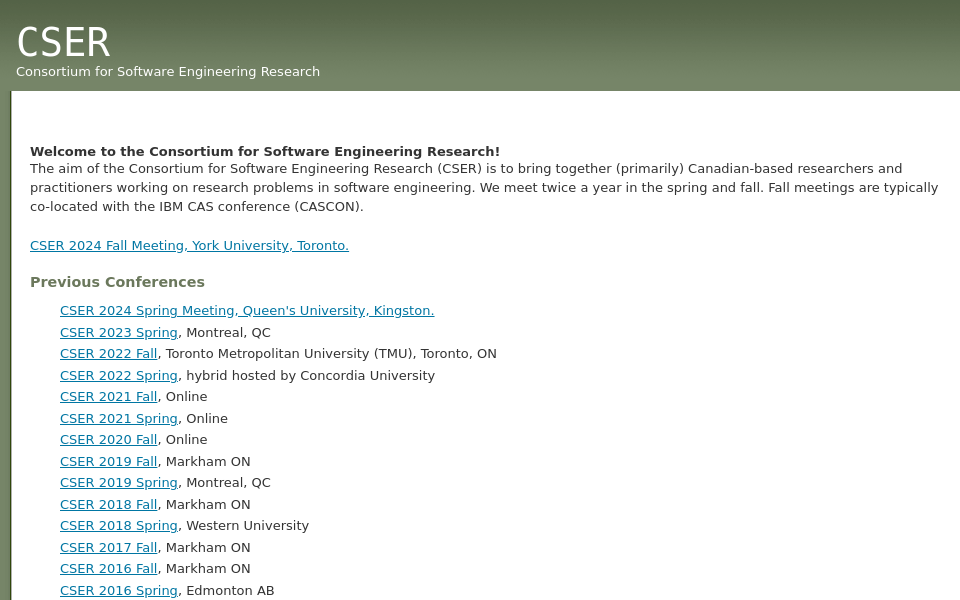Click the welcome paragraph text

click(484, 187)
